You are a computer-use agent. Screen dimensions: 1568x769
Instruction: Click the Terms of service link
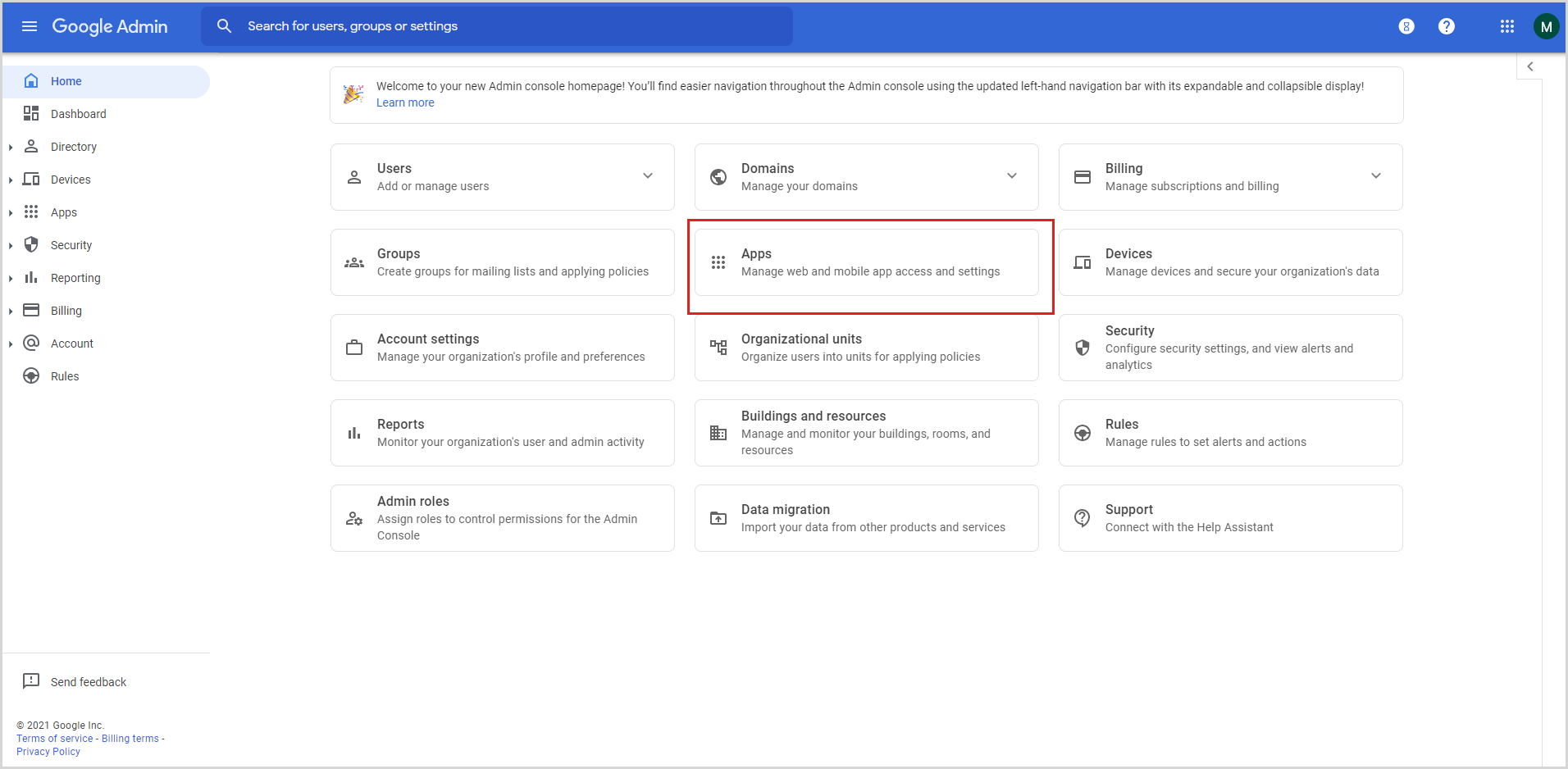53,738
